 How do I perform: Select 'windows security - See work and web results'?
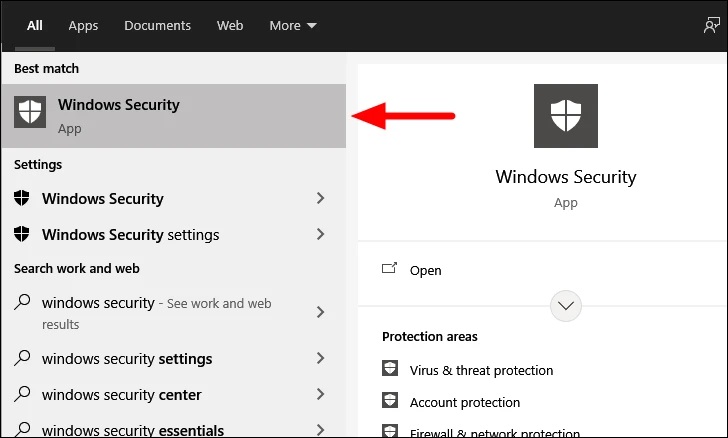156,313
